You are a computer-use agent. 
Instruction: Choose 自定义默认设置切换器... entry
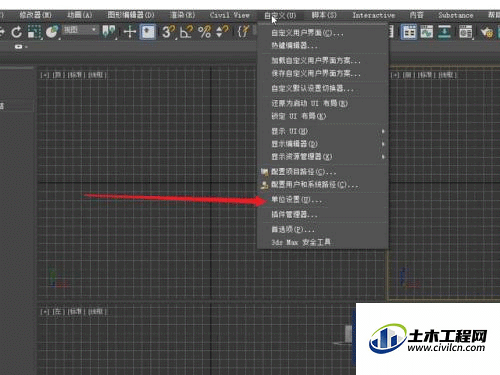(x=323, y=89)
